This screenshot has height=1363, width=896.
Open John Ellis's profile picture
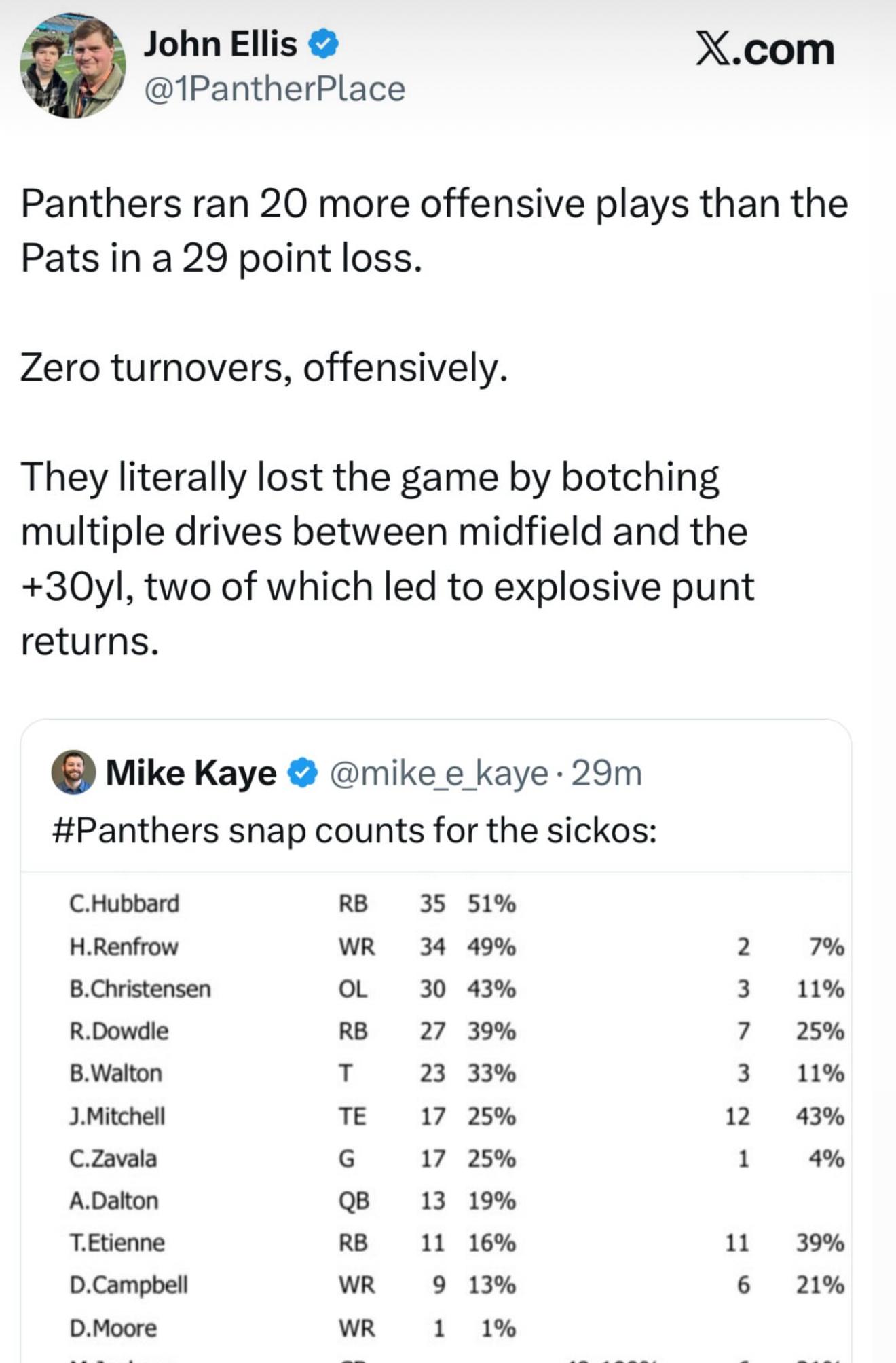[x=73, y=66]
